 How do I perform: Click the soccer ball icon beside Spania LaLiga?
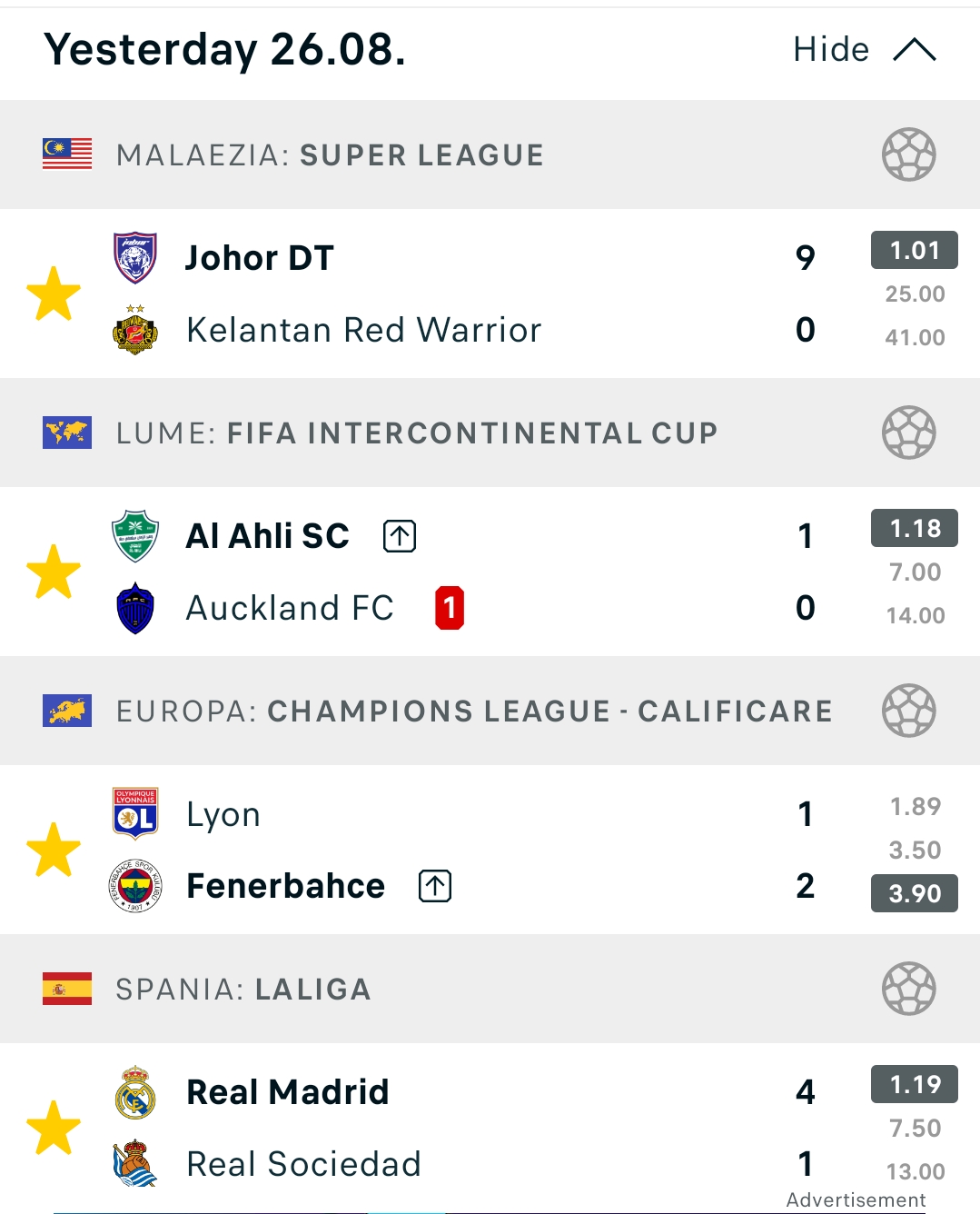click(x=909, y=989)
